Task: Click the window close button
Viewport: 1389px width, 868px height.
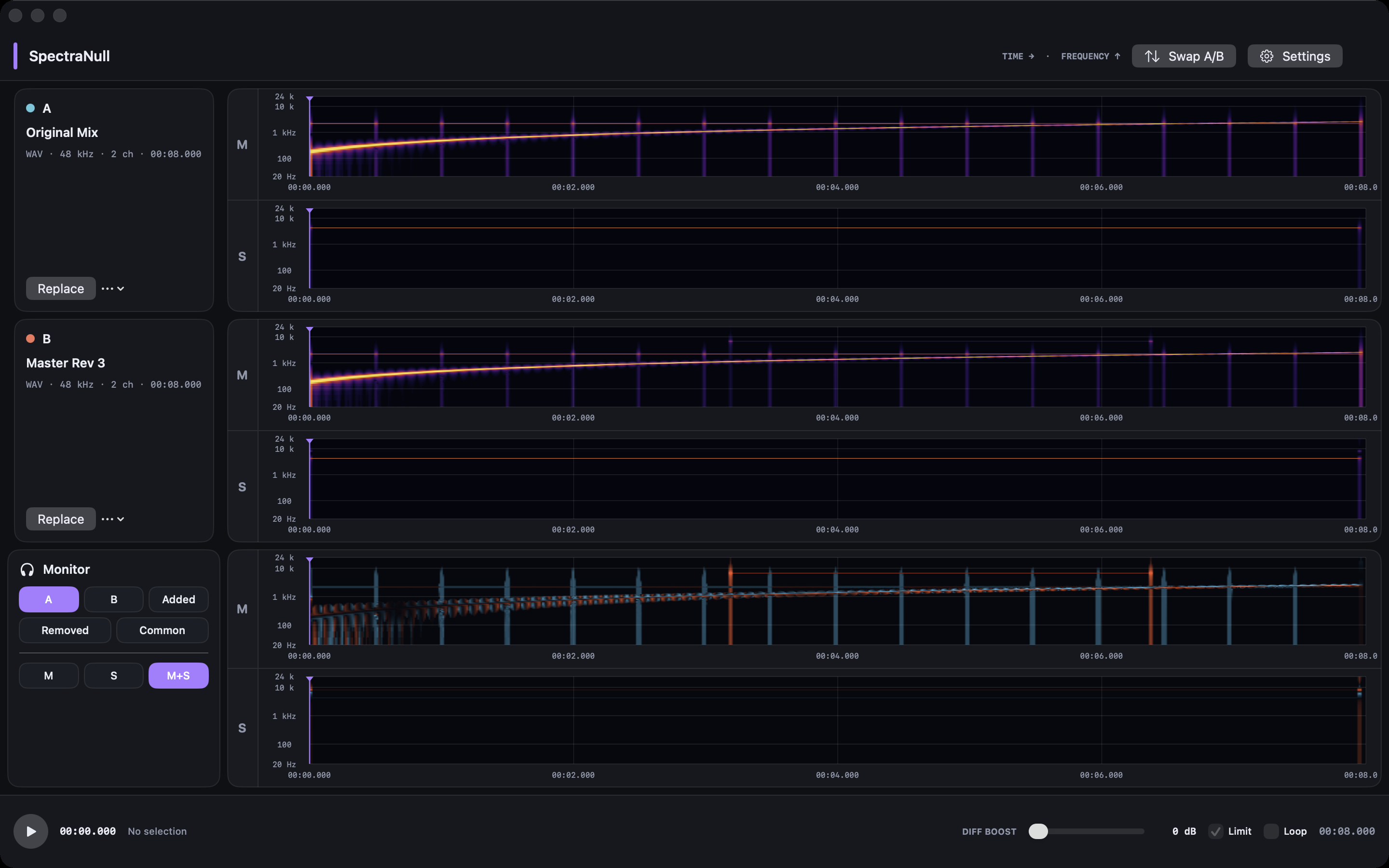Action: [x=15, y=15]
